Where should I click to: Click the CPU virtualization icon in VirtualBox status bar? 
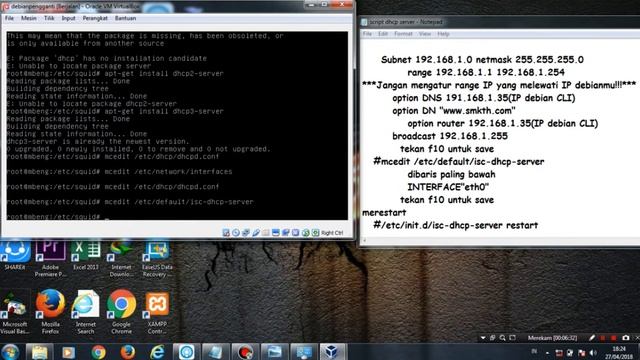point(296,233)
